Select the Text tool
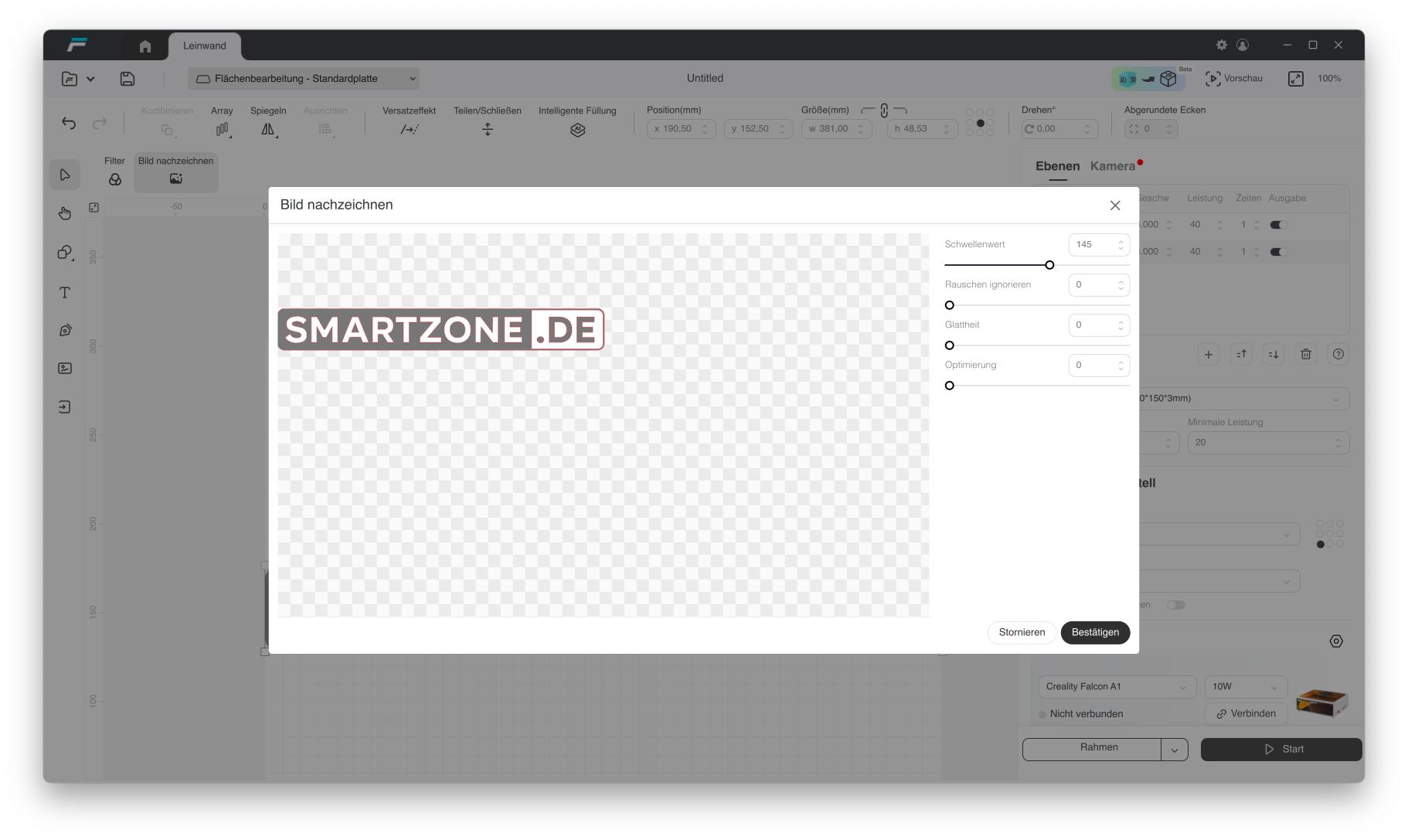Viewport: 1408px width, 840px height. (65, 292)
